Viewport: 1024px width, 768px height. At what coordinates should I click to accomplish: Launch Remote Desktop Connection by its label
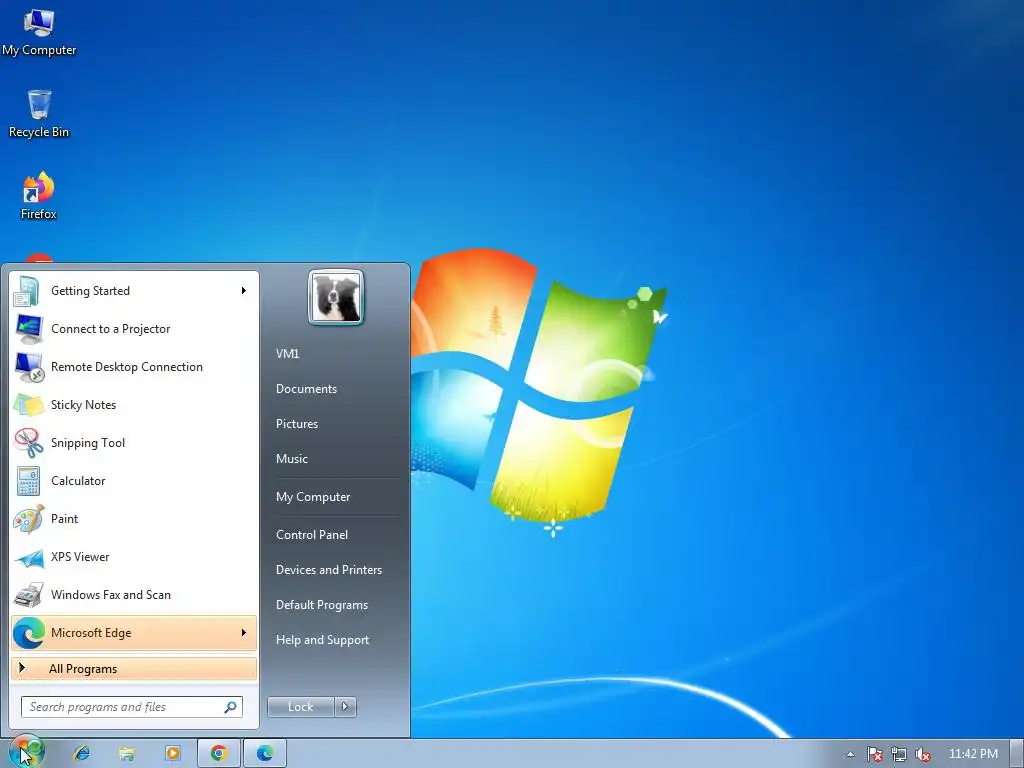pos(127,367)
